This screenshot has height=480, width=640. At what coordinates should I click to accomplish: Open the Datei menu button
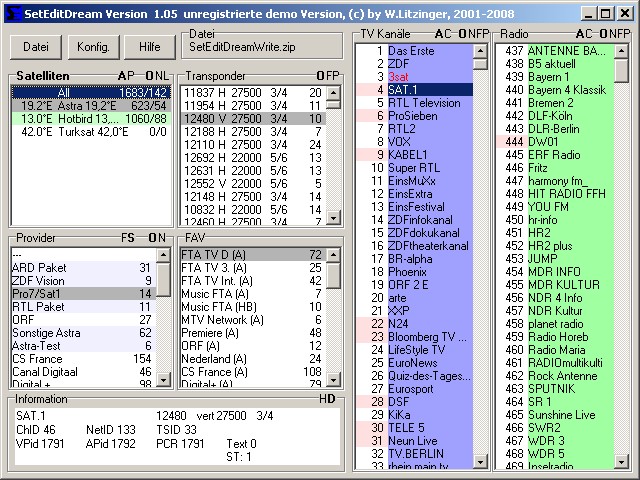tap(36, 47)
